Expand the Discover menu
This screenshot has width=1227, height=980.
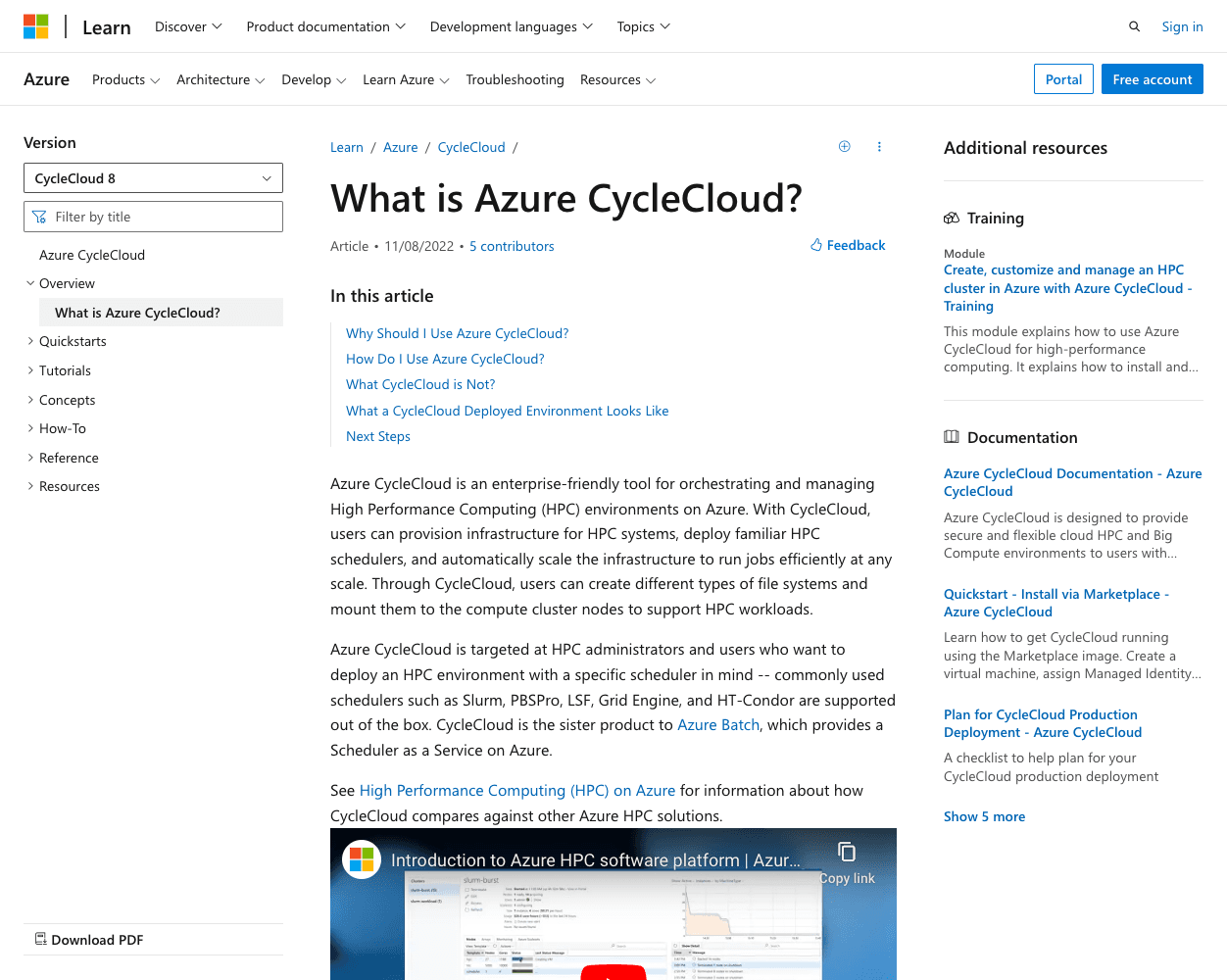pyautogui.click(x=188, y=26)
